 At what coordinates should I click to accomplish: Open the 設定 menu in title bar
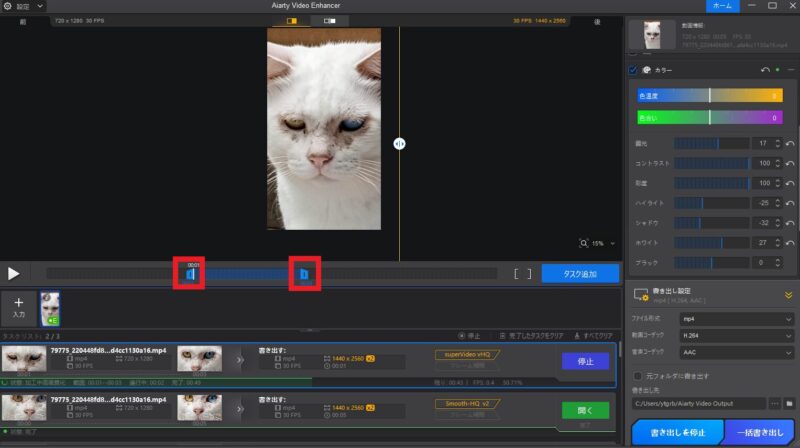pyautogui.click(x=24, y=6)
